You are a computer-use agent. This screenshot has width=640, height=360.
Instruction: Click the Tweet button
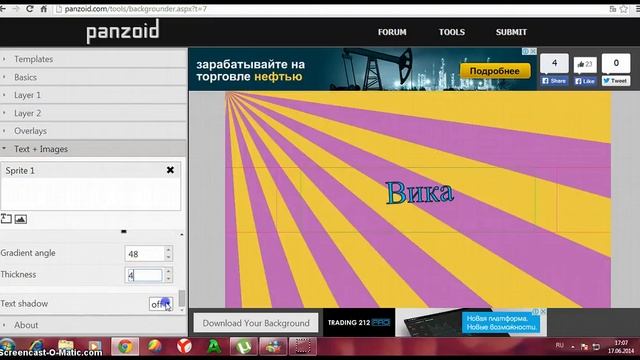616,81
